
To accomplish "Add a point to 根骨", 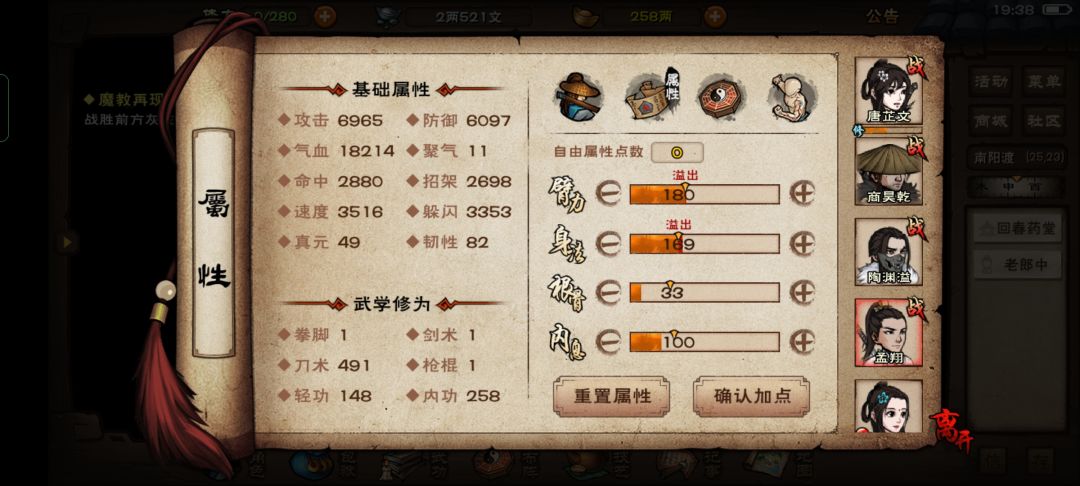I will click(802, 293).
